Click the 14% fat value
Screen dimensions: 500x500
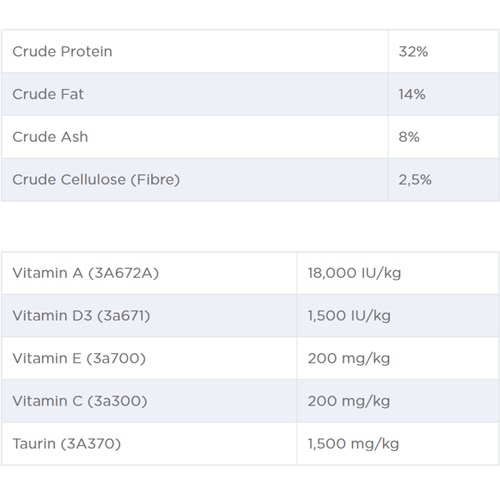[412, 94]
